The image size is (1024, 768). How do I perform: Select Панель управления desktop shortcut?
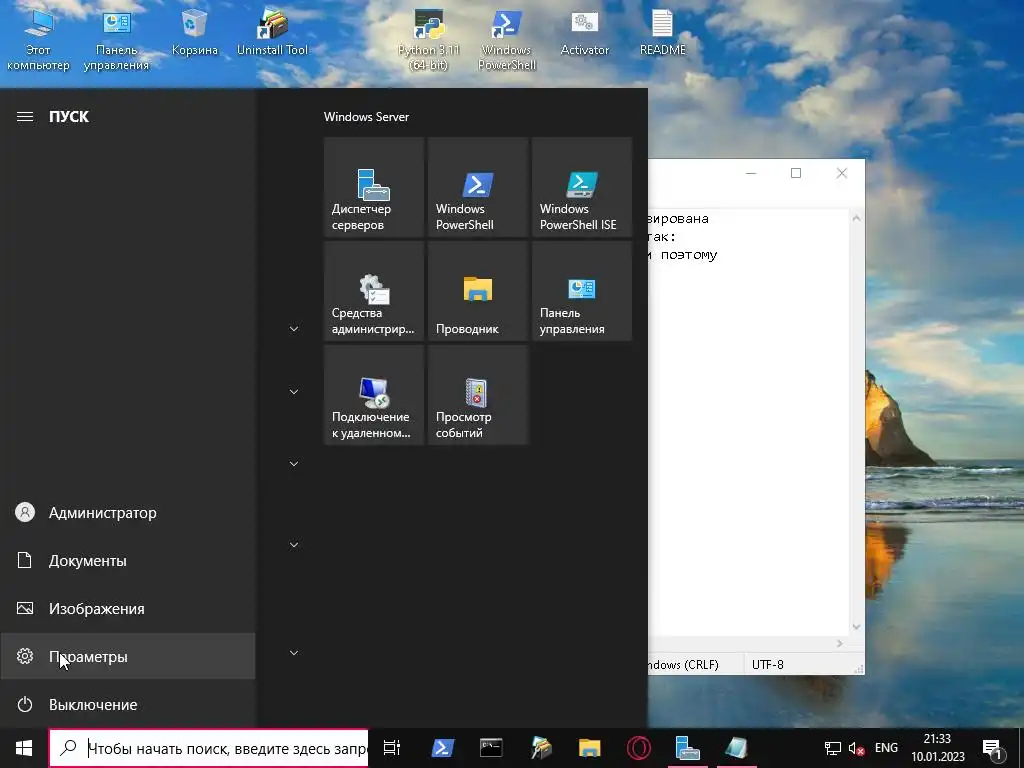pyautogui.click(x=116, y=39)
